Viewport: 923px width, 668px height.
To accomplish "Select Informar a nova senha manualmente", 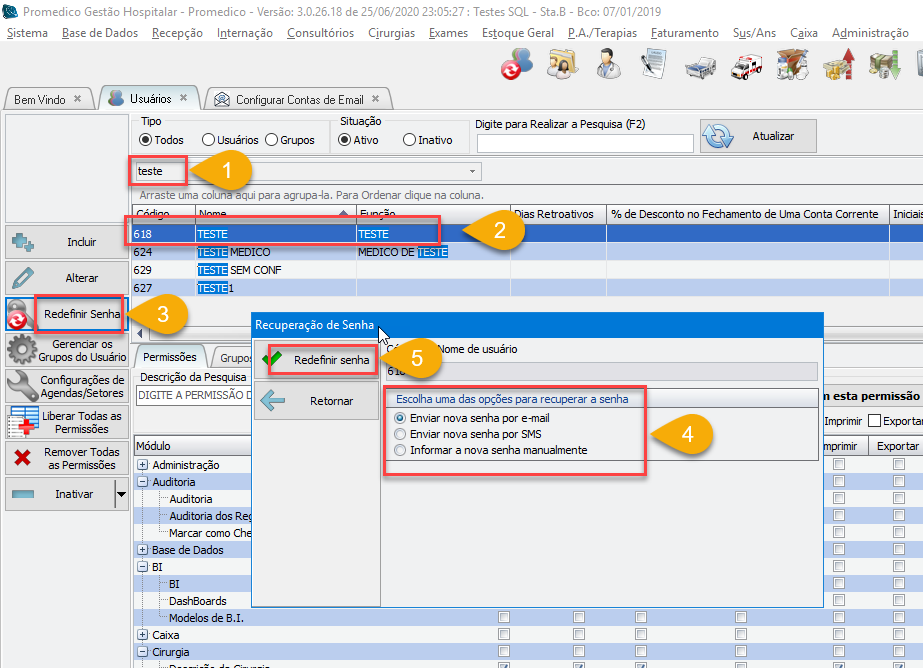I will [401, 450].
